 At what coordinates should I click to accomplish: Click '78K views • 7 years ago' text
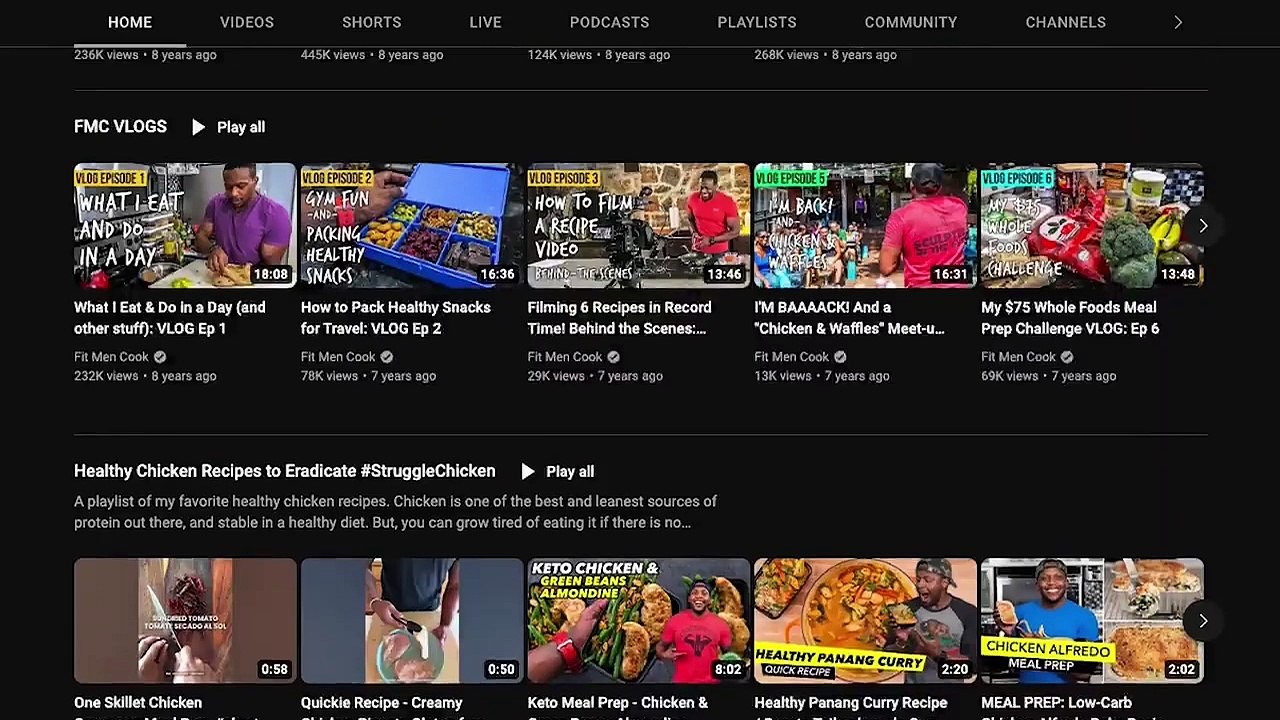coord(368,376)
